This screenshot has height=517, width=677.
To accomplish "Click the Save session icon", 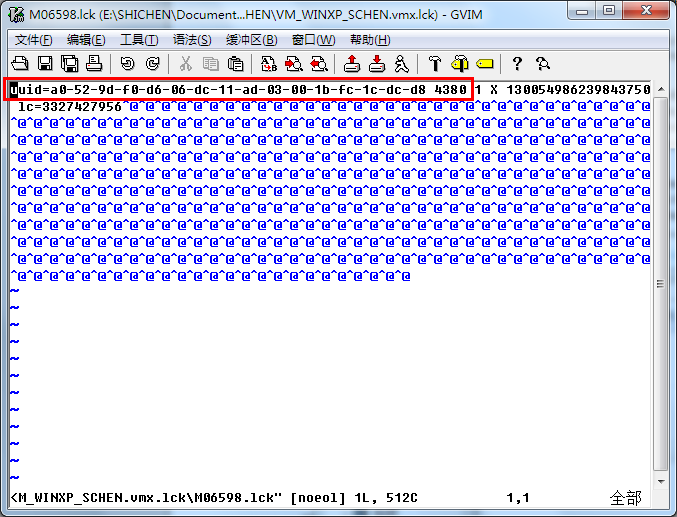I will [x=377, y=63].
